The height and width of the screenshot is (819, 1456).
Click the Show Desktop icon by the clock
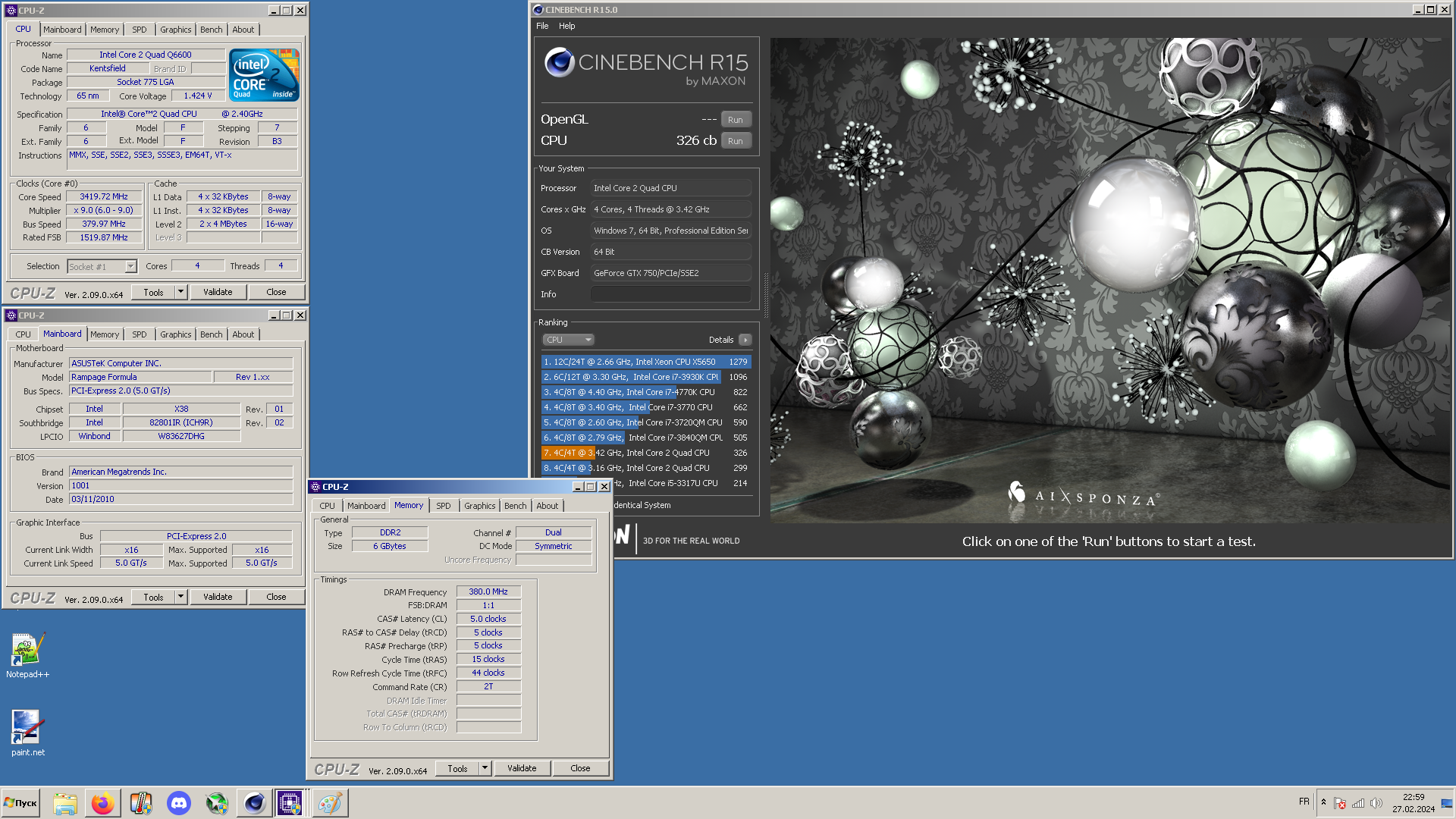1447,803
